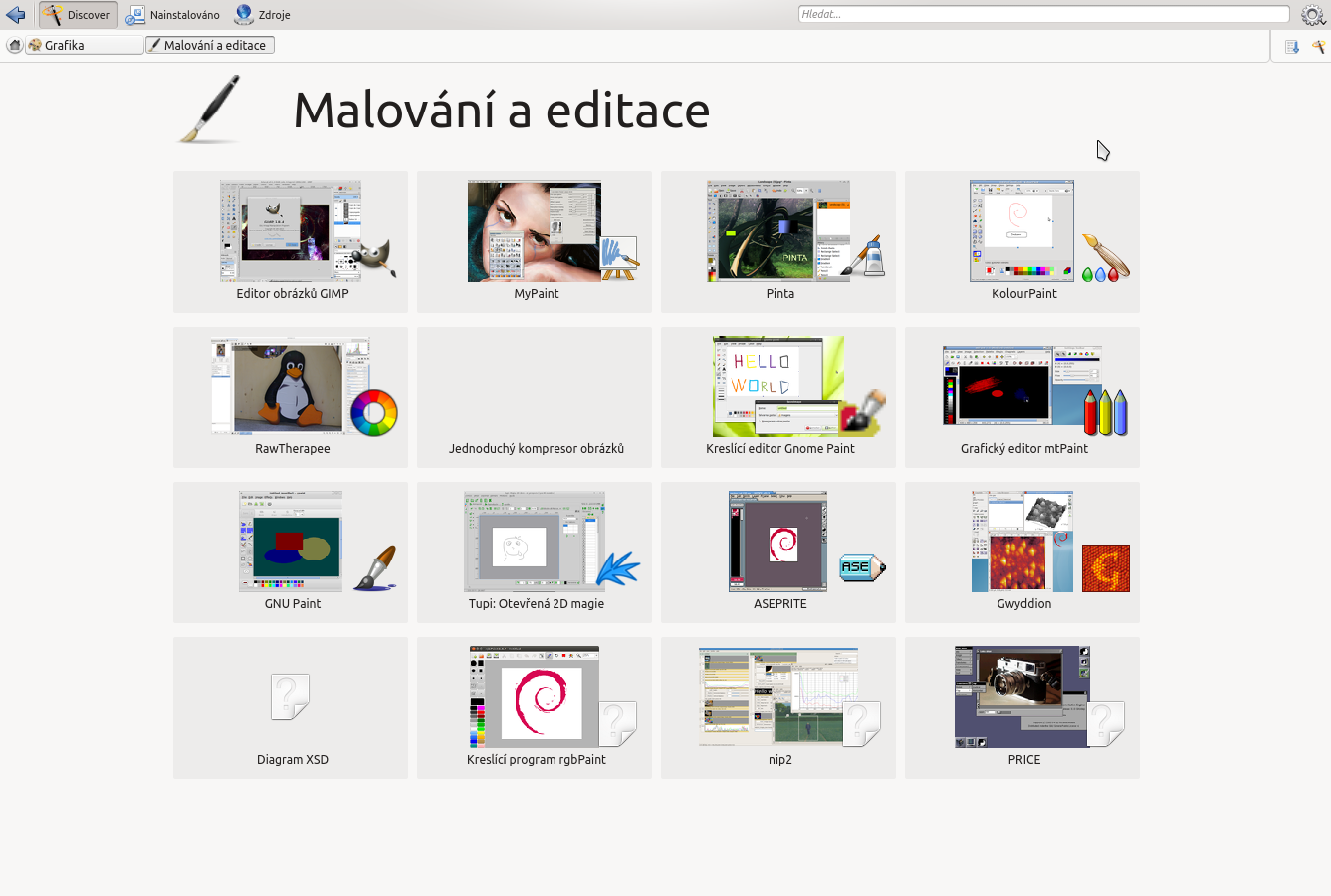Open the Hello World Gnome Paint screenshot
Screen dimensions: 1331x896
coord(778,386)
